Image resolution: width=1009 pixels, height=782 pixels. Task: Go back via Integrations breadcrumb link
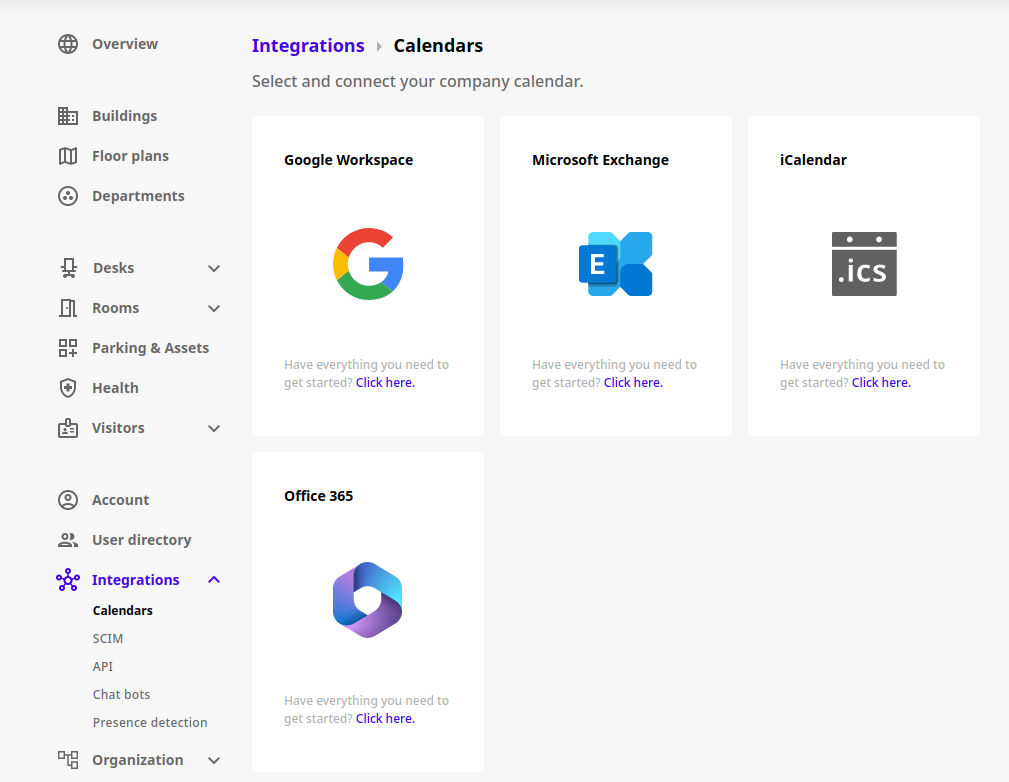point(308,46)
